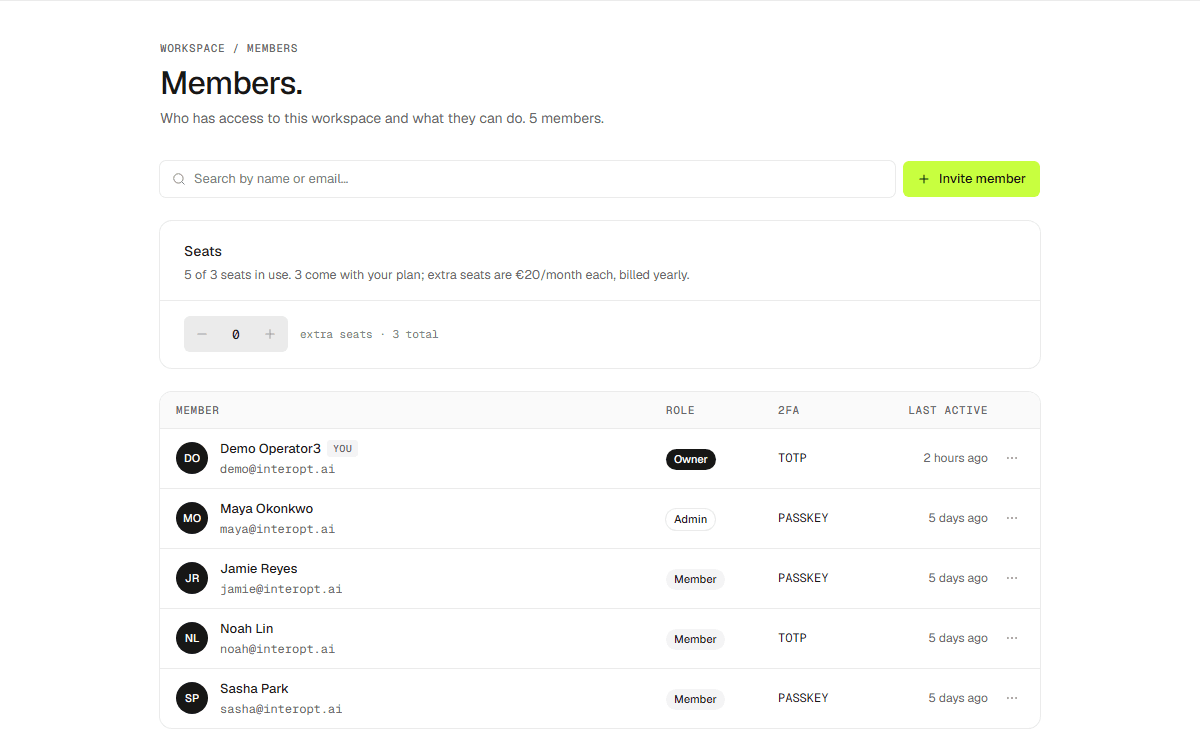Select the email sasha@interopt.ai
The width and height of the screenshot is (1200, 745).
[281, 709]
